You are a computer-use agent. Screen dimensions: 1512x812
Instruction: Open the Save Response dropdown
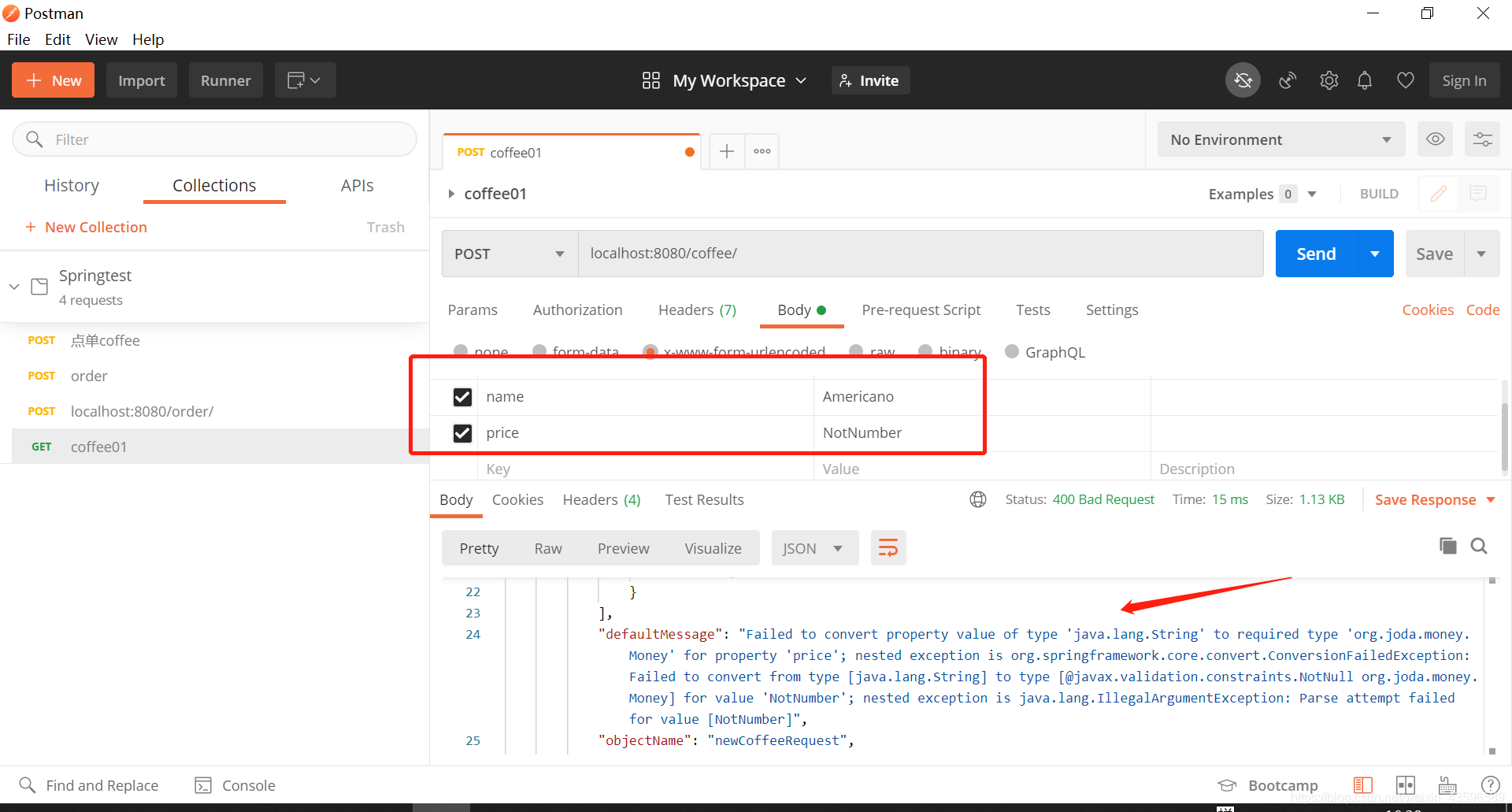tap(1435, 499)
